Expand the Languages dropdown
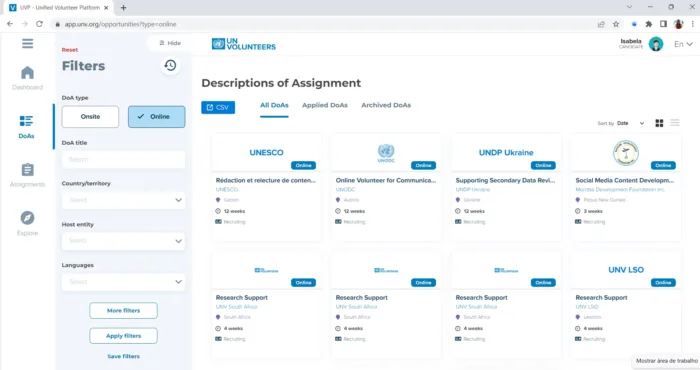Screen dimensions: 700x370 (x=123, y=282)
